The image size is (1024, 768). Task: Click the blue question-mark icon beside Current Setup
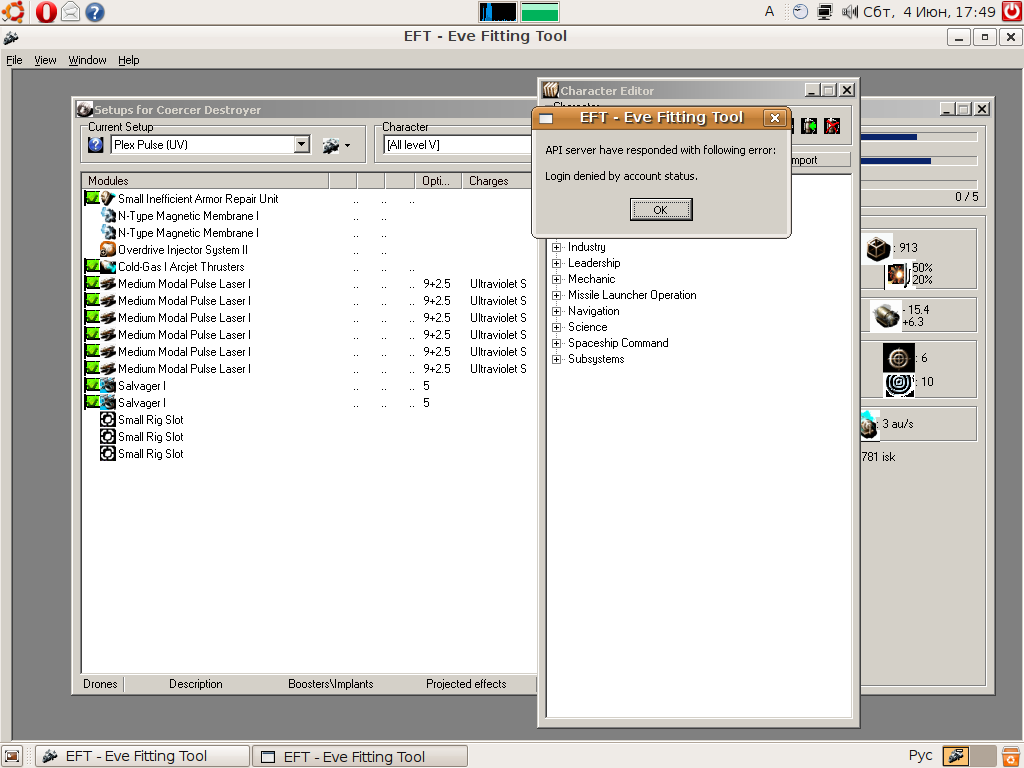(96, 144)
